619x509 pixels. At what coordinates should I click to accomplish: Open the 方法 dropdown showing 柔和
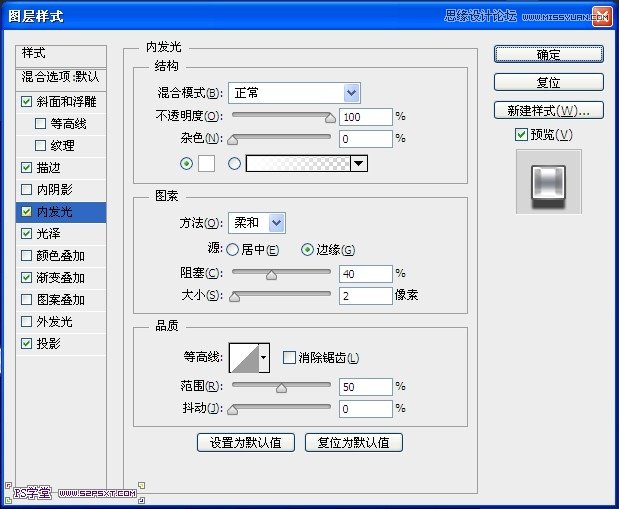pyautogui.click(x=257, y=223)
